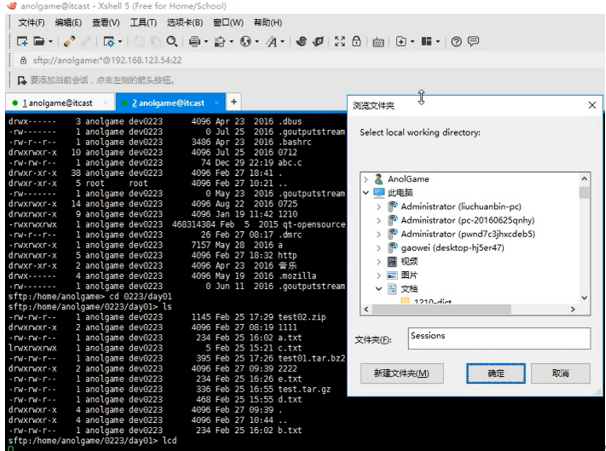This screenshot has height=451, width=606.
Task: Open the 文件(F) menu
Action: coord(31,22)
